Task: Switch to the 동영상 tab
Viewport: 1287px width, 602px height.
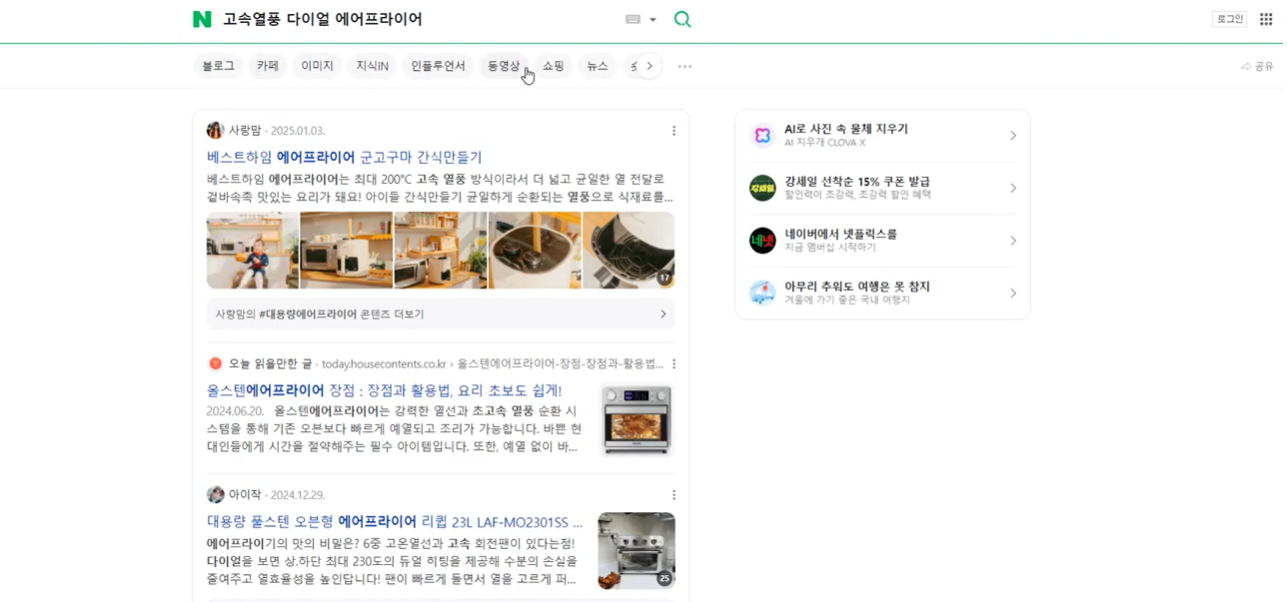Action: click(x=504, y=66)
